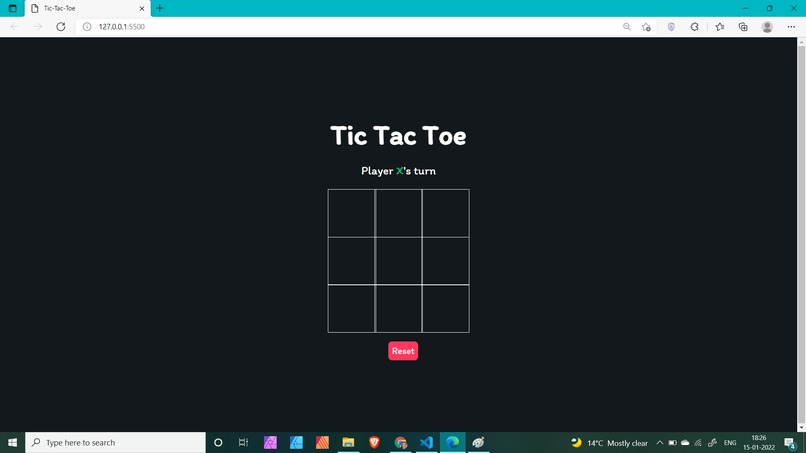Open the purple Affinity Photo taskbar icon
Image resolution: width=806 pixels, height=453 pixels.
(x=270, y=442)
